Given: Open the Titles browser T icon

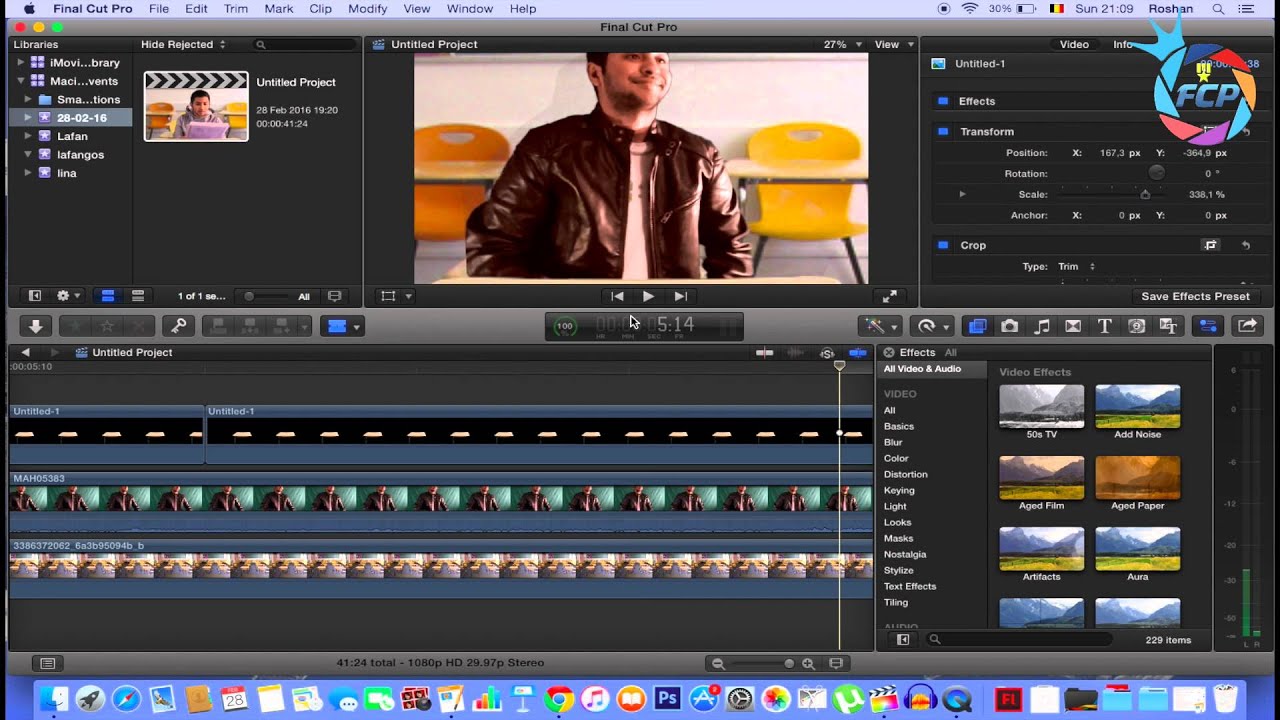Looking at the screenshot, I should [1105, 326].
